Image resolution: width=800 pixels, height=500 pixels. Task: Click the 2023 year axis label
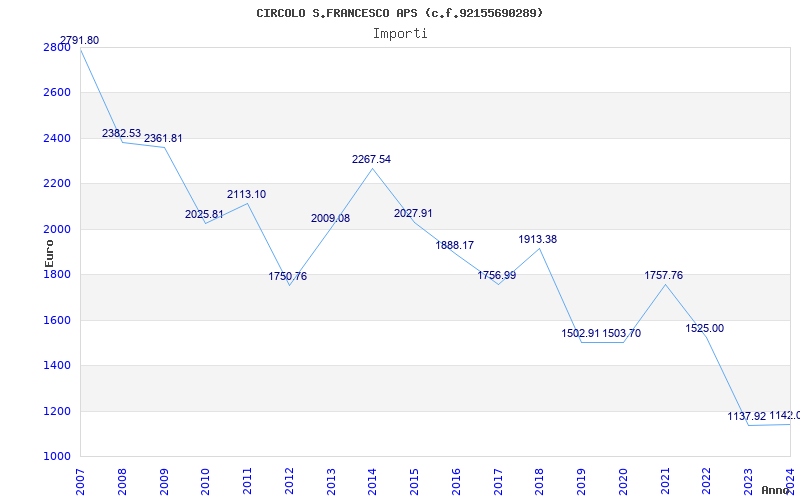pos(748,482)
